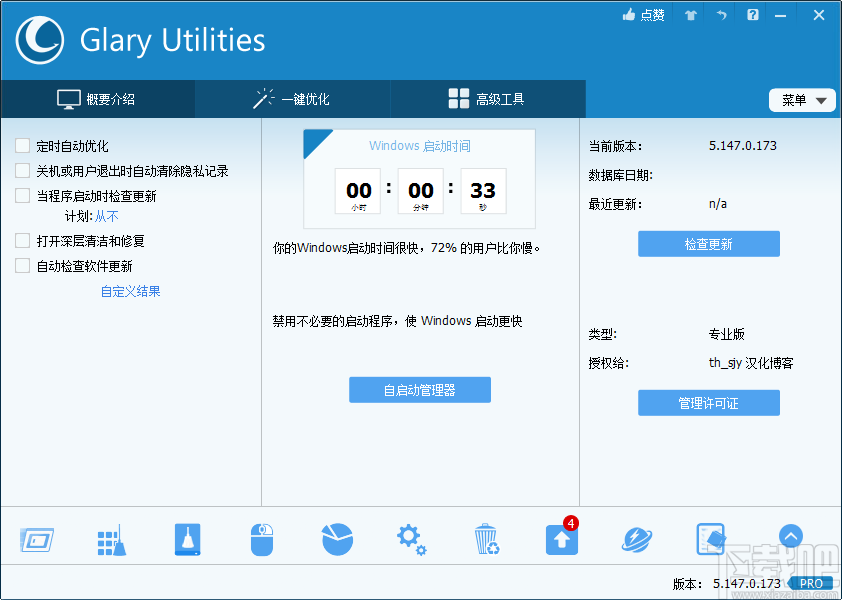Click the 检查更新 button

[708, 243]
